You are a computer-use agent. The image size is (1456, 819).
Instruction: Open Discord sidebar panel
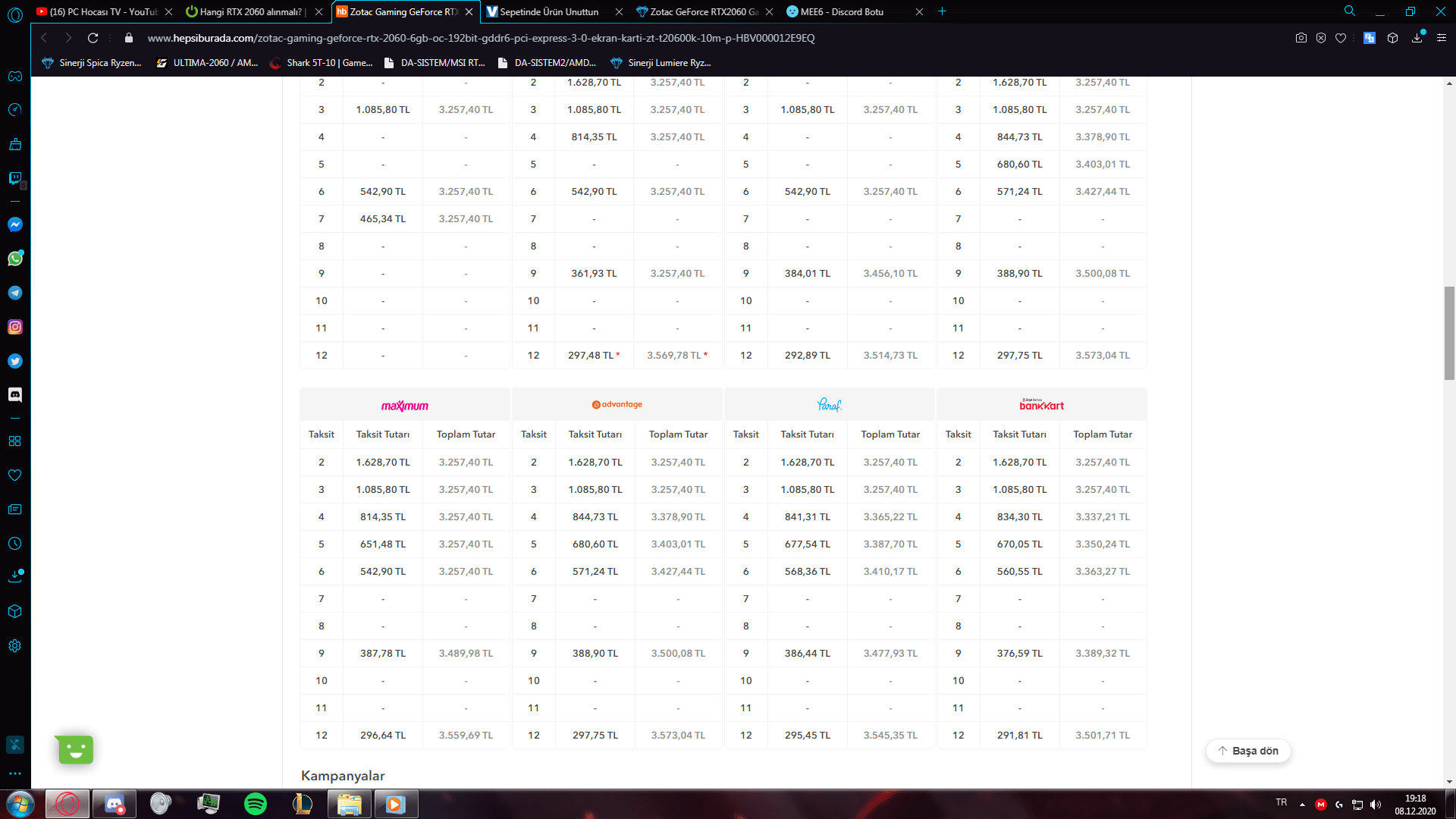pyautogui.click(x=15, y=394)
